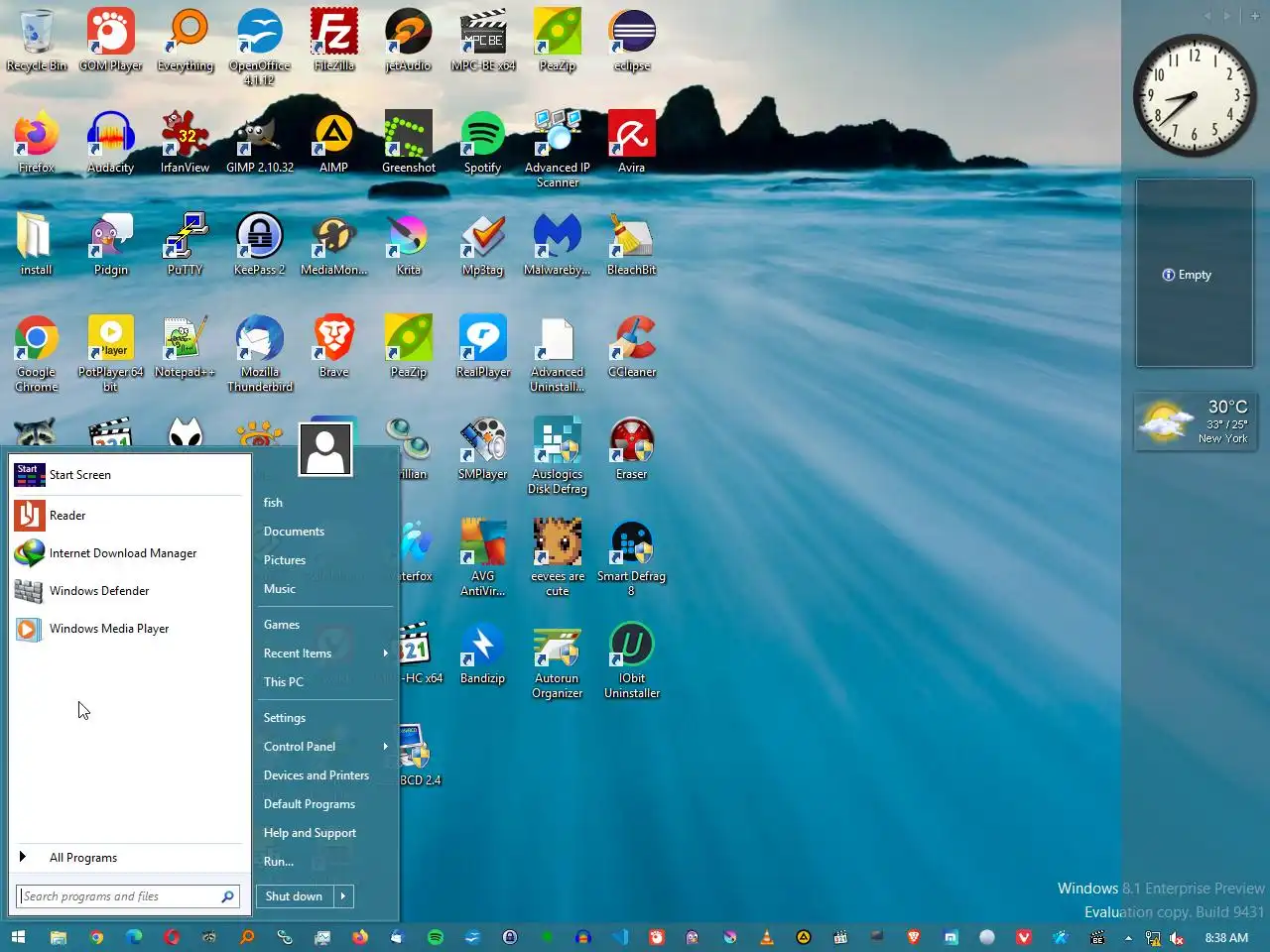
Task: Open the PuTTY desktop shortcut
Action: [x=186, y=244]
